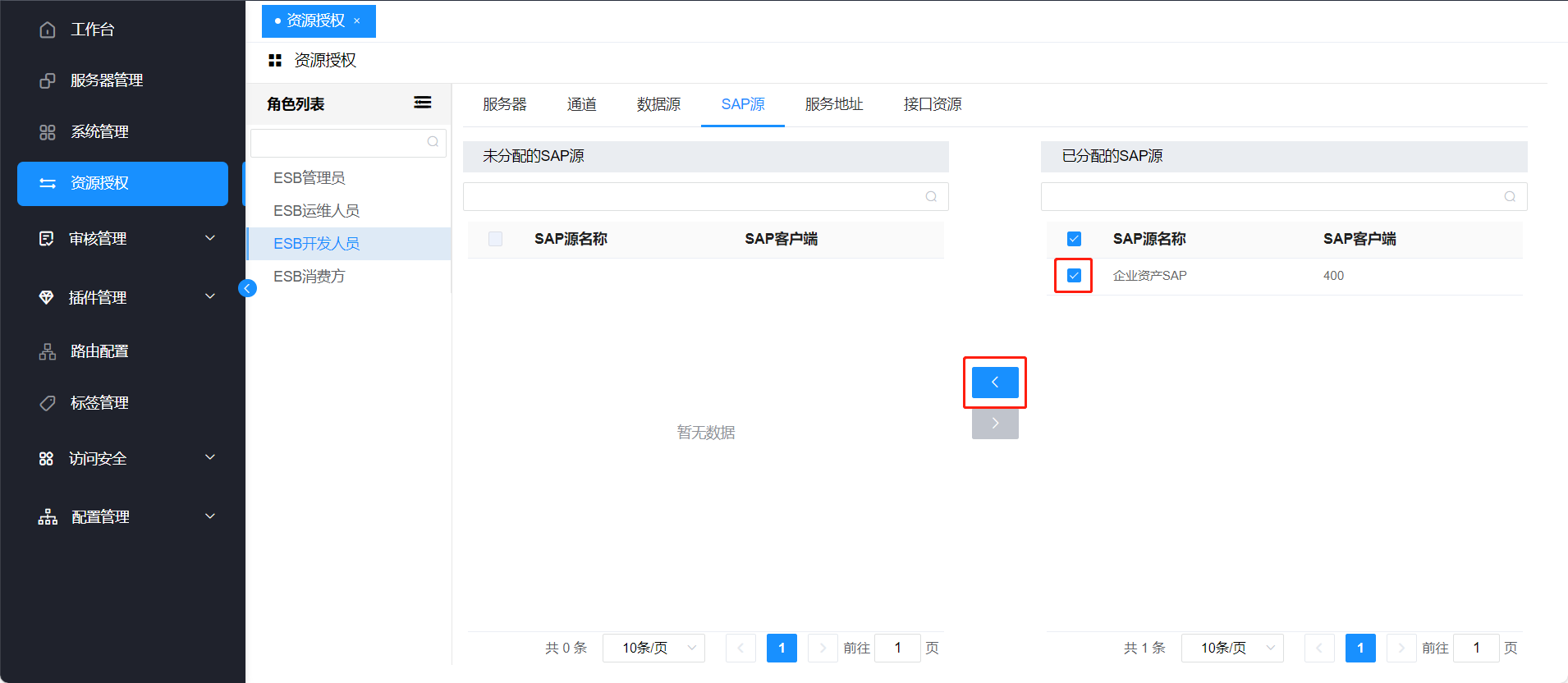The height and width of the screenshot is (683, 1568).
Task: Go to previous page in assigned list pagination
Action: (x=1319, y=648)
